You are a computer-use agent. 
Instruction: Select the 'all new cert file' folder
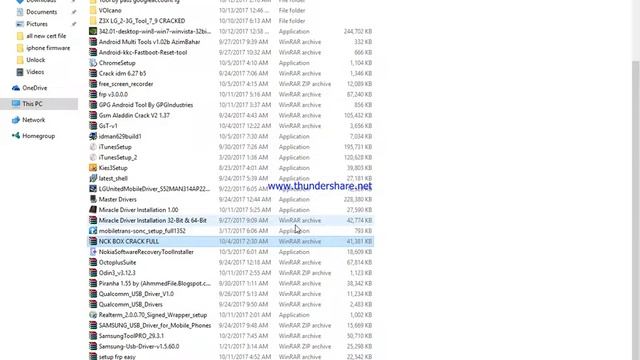coord(46,36)
